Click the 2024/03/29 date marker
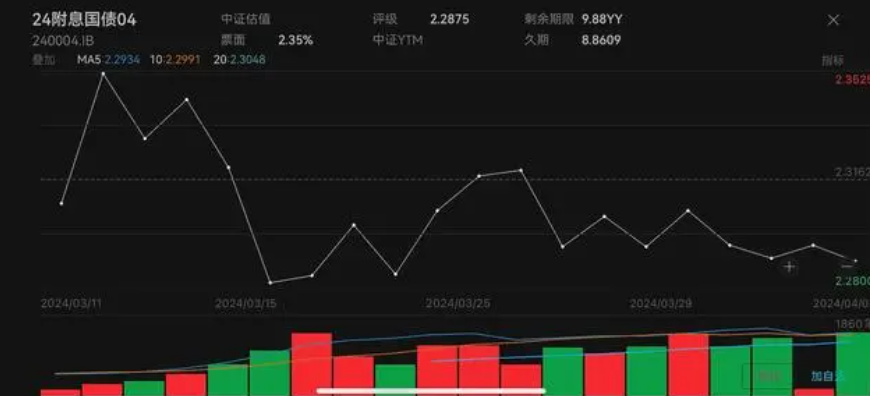This screenshot has width=870, height=396. point(660,303)
